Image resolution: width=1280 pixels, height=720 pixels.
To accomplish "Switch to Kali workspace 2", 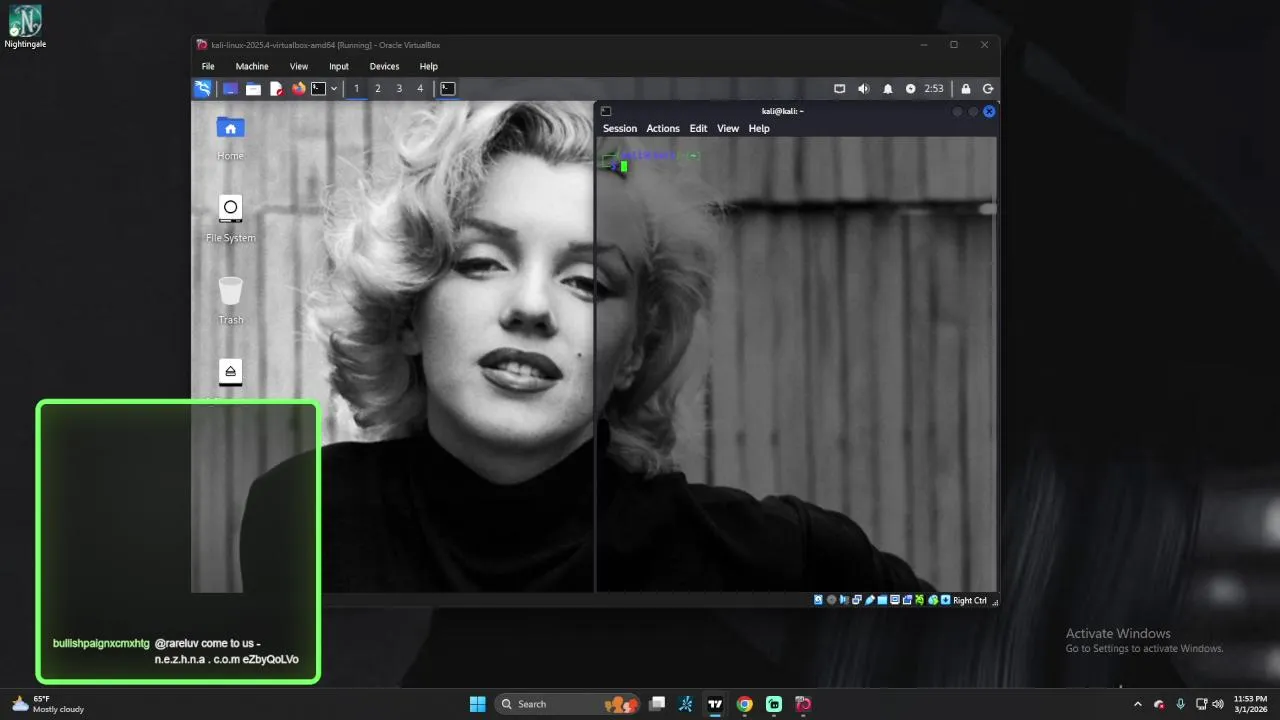I will (x=377, y=89).
